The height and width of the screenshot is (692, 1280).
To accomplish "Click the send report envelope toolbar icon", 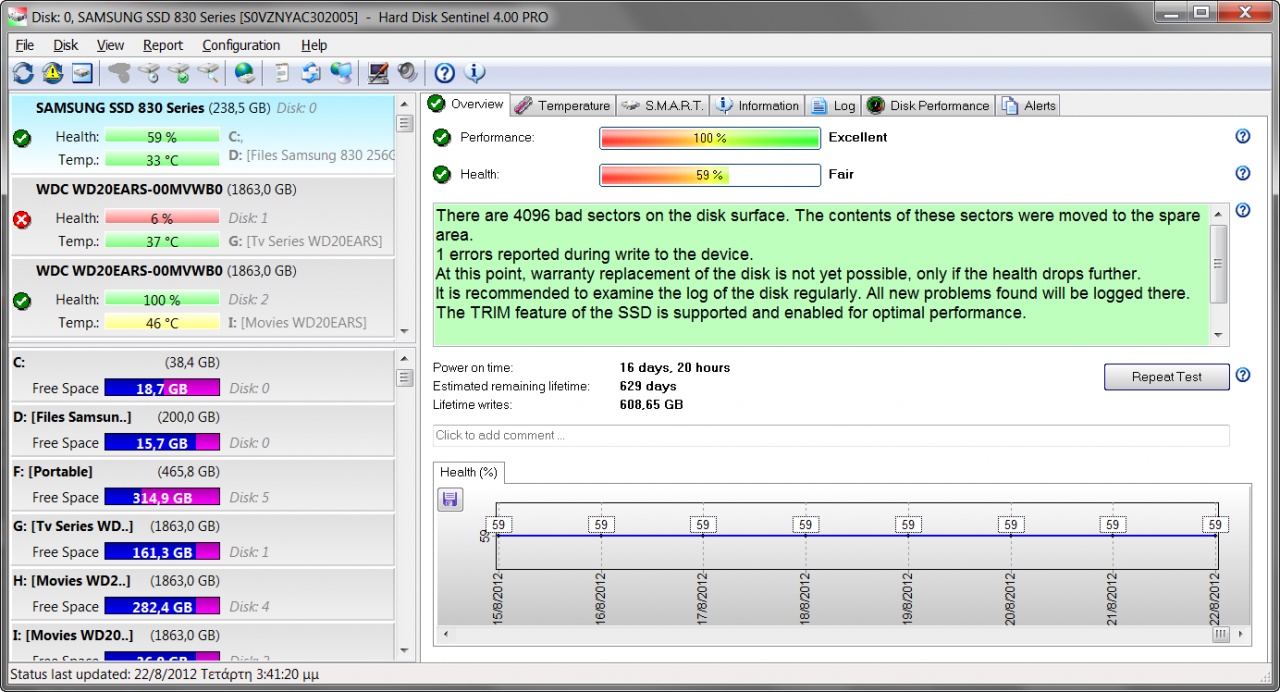I will [x=311, y=73].
